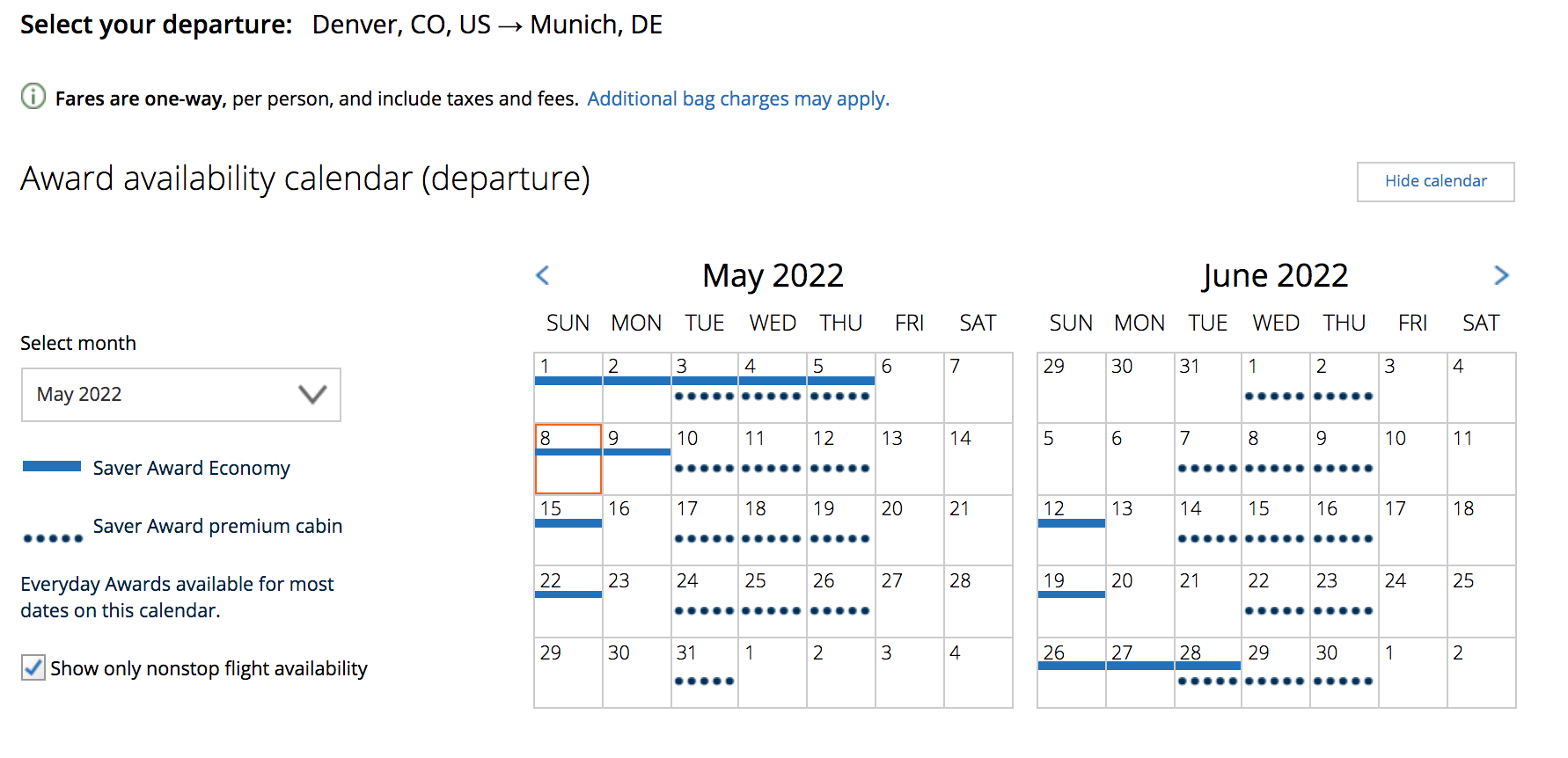Viewport: 1568px width, 758px height.
Task: Select June 19 on the calendar
Action: coord(1071,601)
